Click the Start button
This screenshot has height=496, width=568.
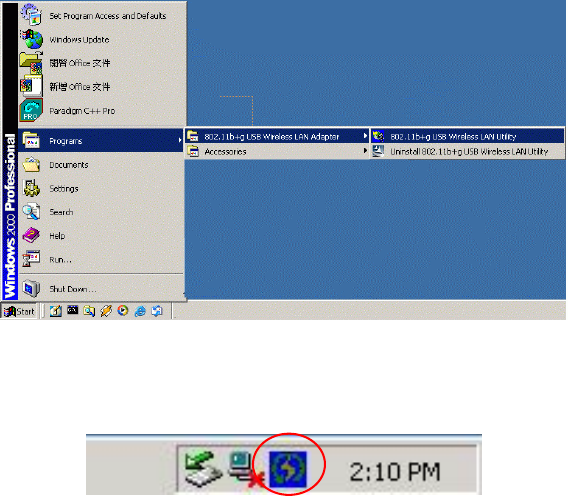click(x=19, y=311)
